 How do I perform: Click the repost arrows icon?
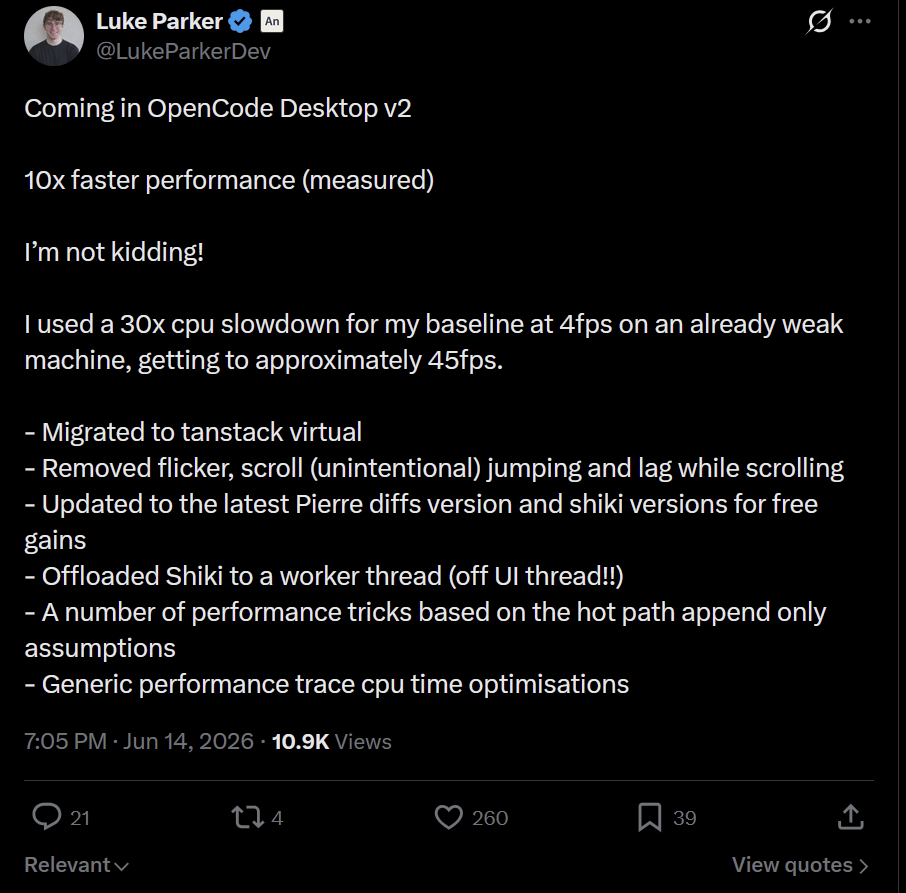[247, 817]
